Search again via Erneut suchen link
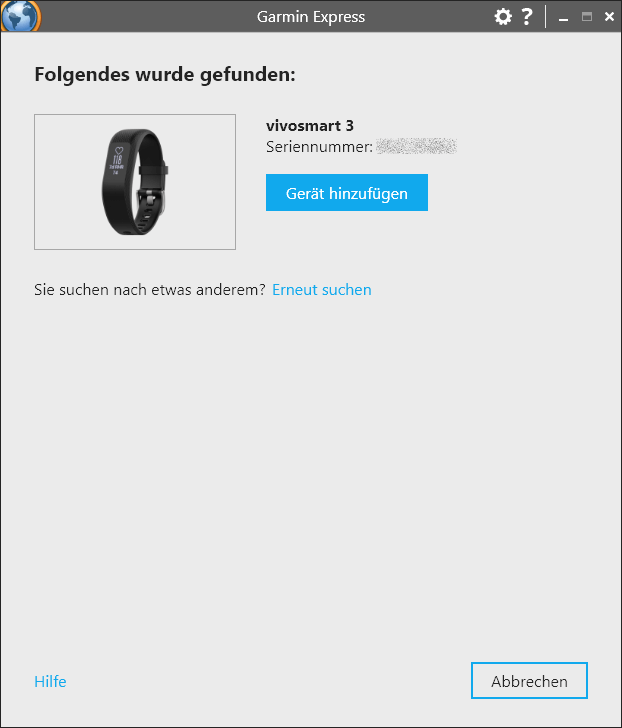 (322, 290)
